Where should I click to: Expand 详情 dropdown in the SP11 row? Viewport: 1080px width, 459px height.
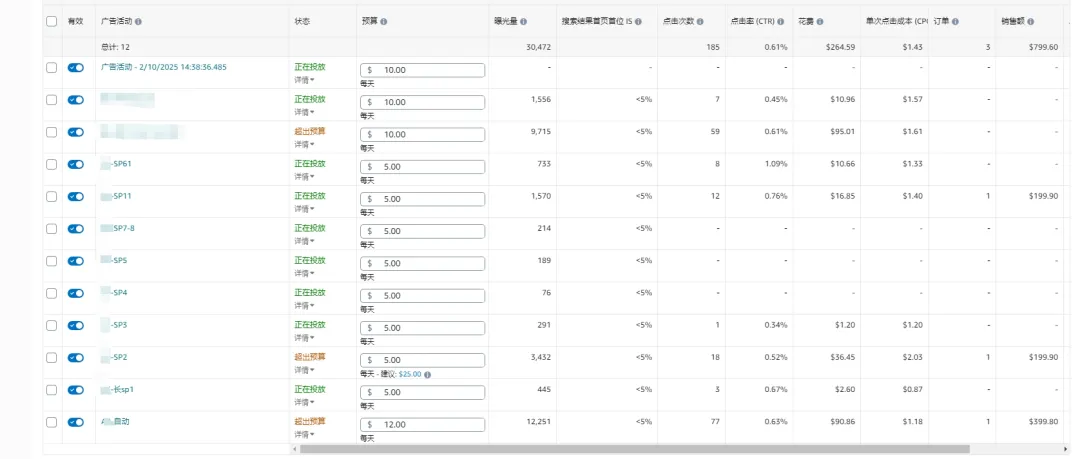point(304,209)
